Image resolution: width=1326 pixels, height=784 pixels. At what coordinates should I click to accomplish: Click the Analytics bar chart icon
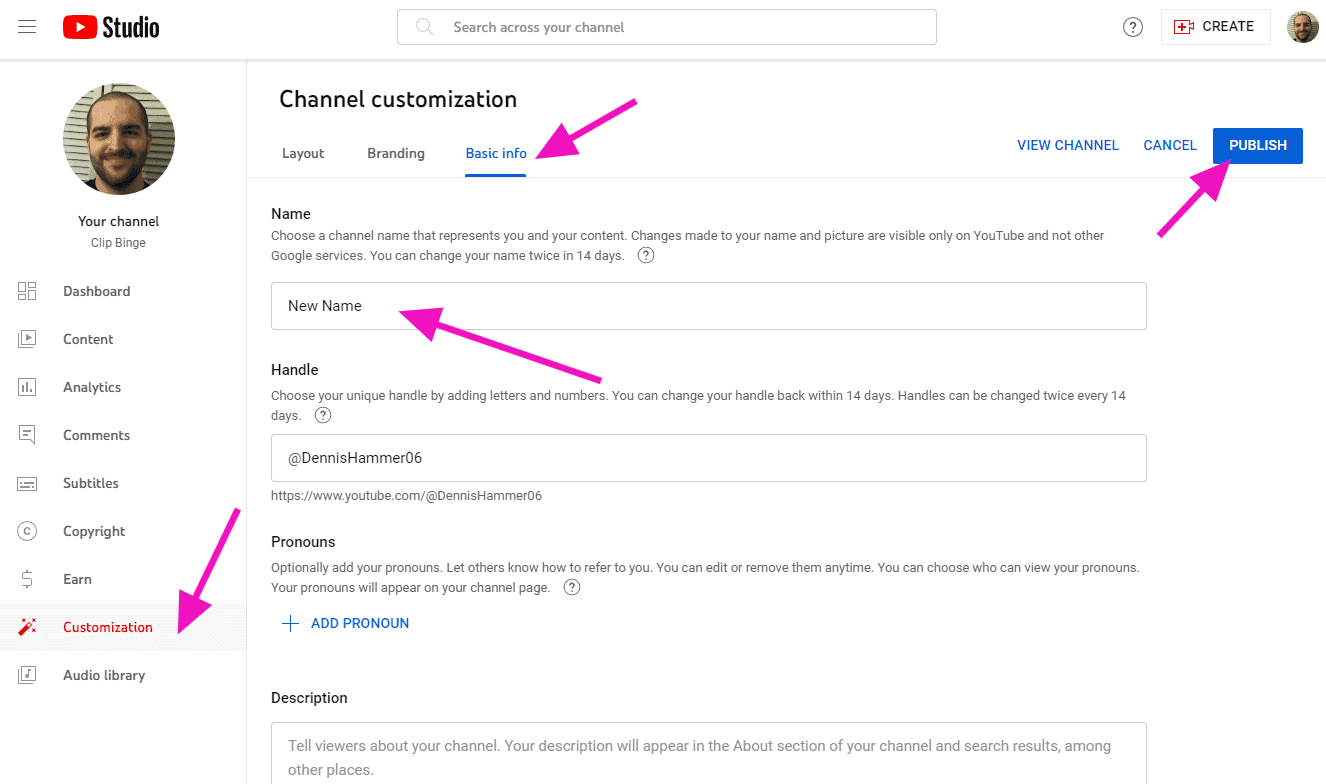tap(27, 387)
